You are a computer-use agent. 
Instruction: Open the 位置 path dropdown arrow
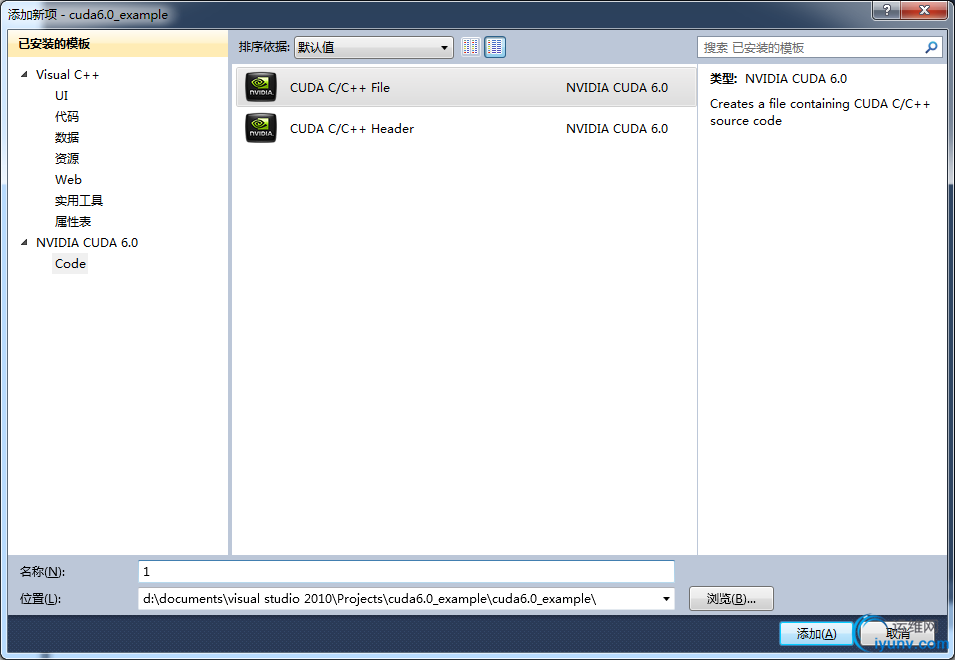666,599
